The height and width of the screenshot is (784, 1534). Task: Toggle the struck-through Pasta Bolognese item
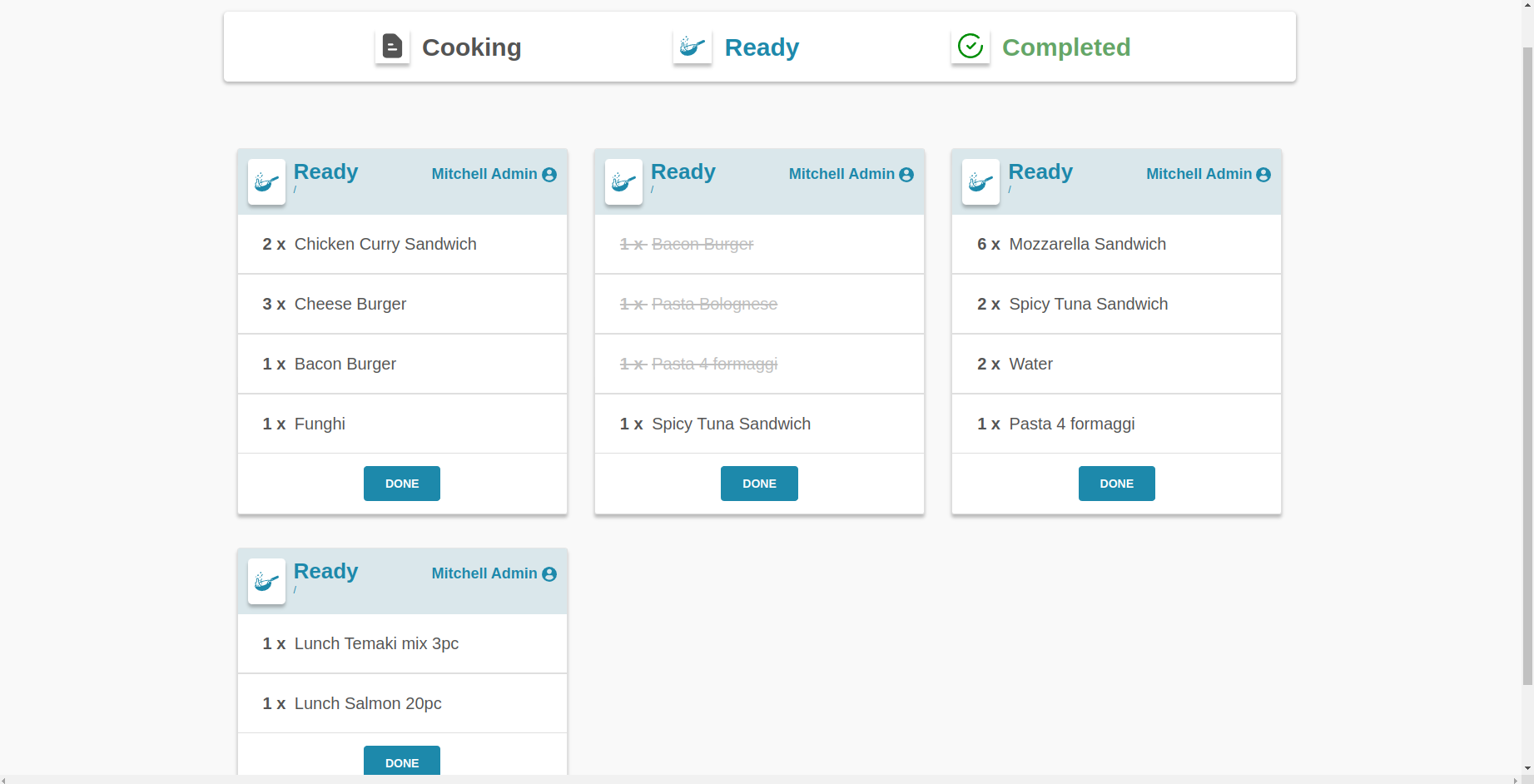tap(759, 304)
